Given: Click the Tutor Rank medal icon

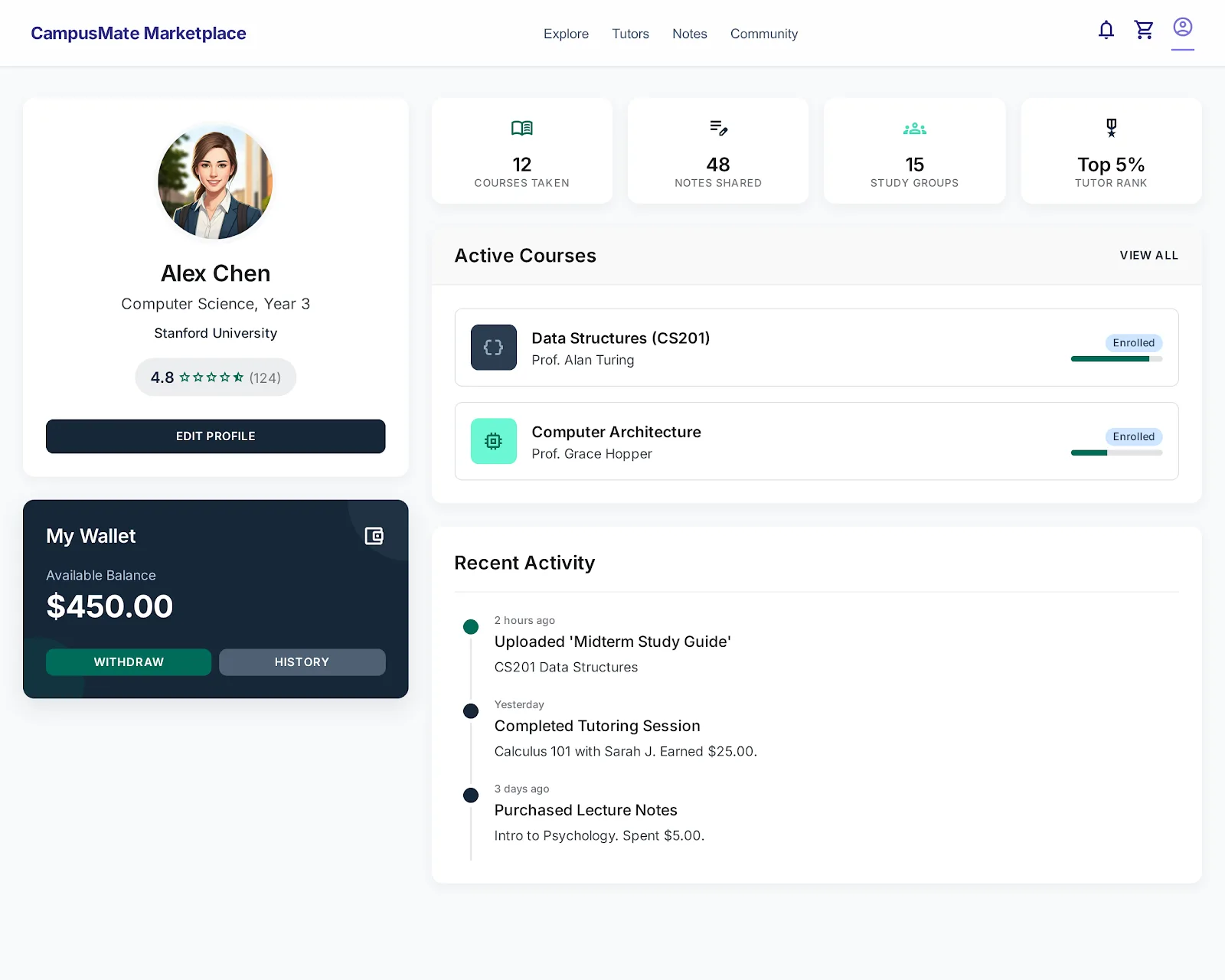Looking at the screenshot, I should [1111, 128].
